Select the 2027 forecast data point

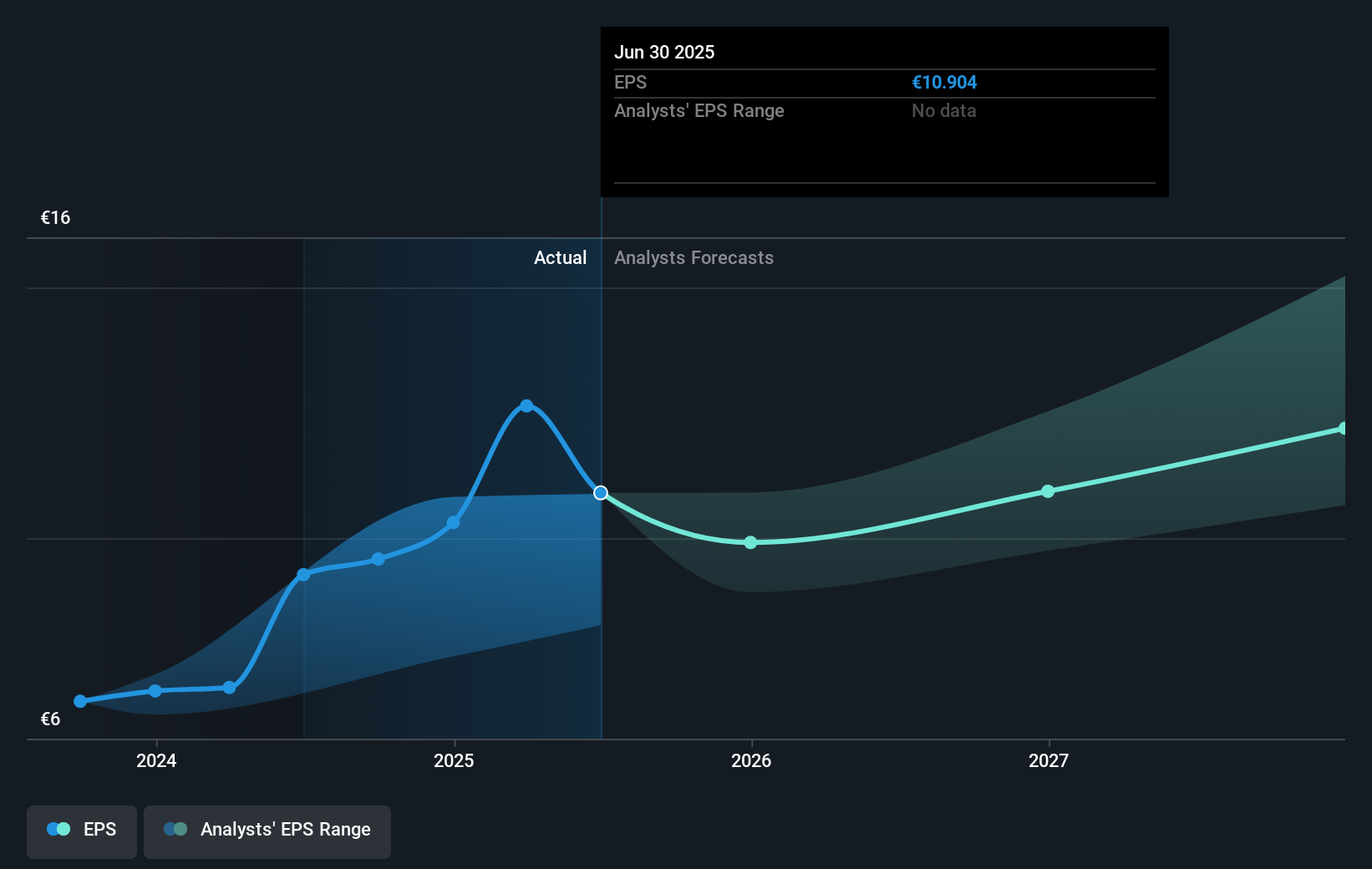pyautogui.click(x=1048, y=491)
